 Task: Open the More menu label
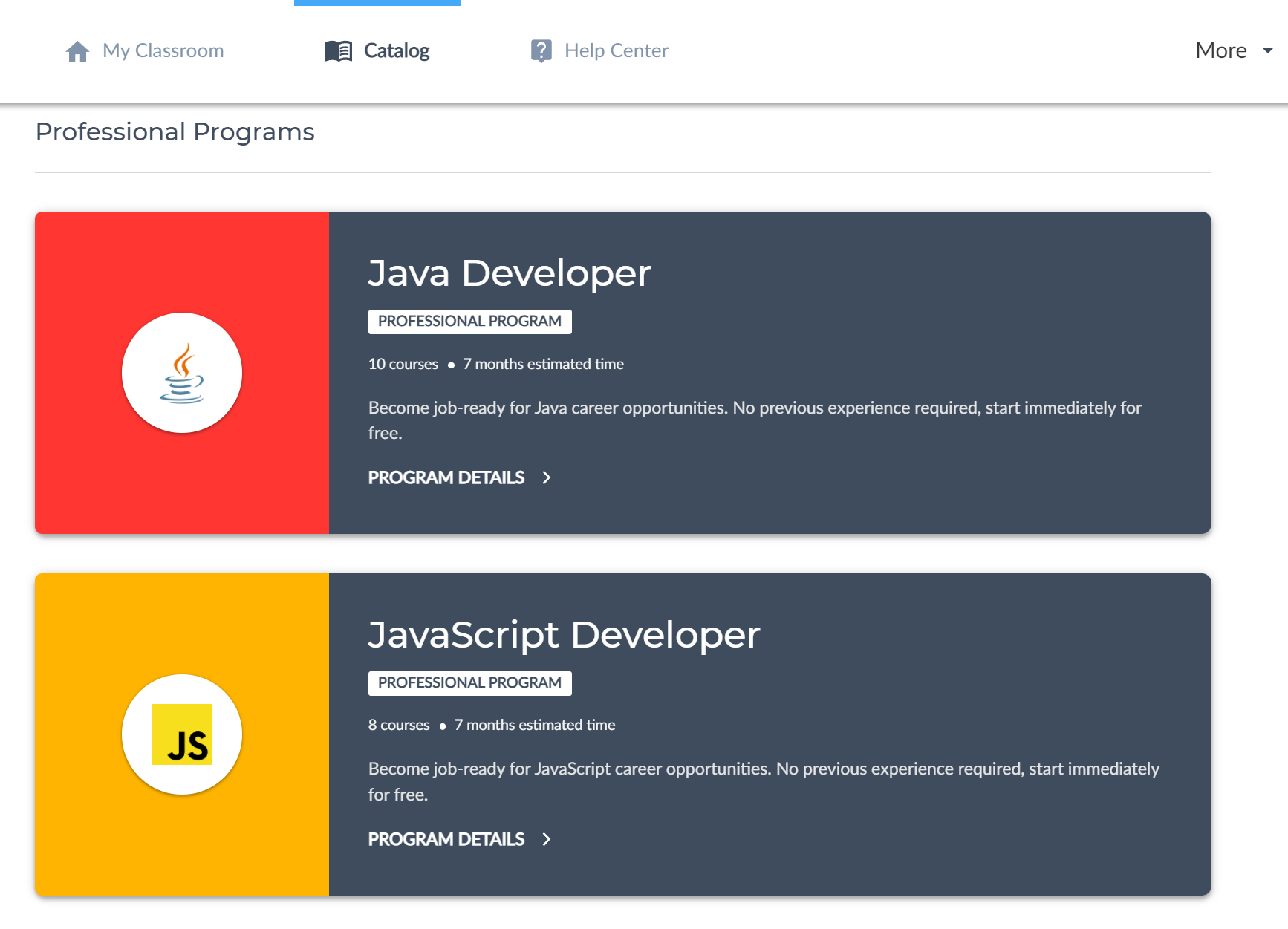1220,50
